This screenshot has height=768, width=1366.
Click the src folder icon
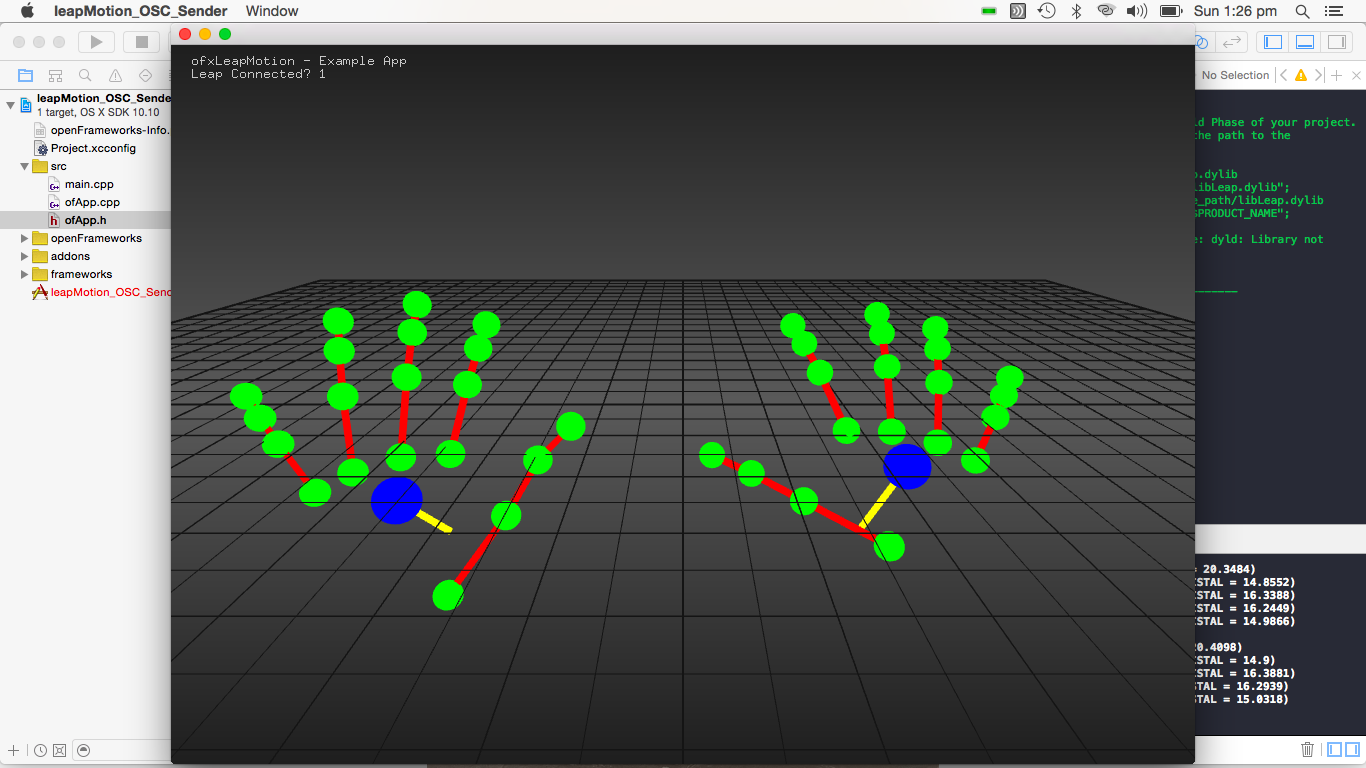point(40,166)
